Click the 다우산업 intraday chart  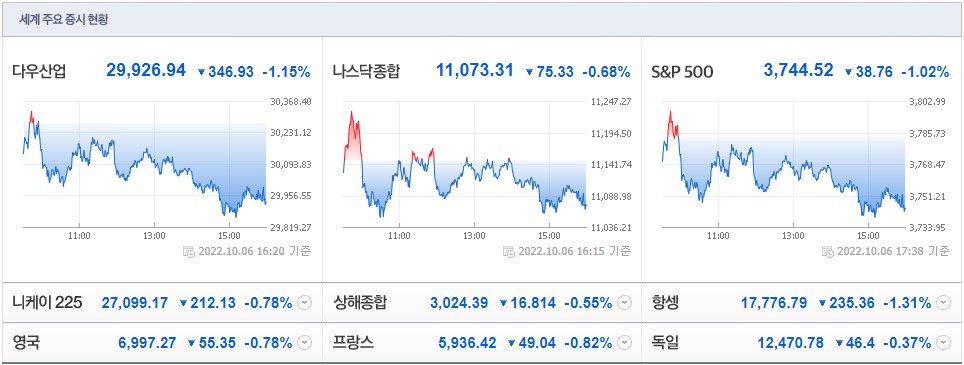coord(144,165)
